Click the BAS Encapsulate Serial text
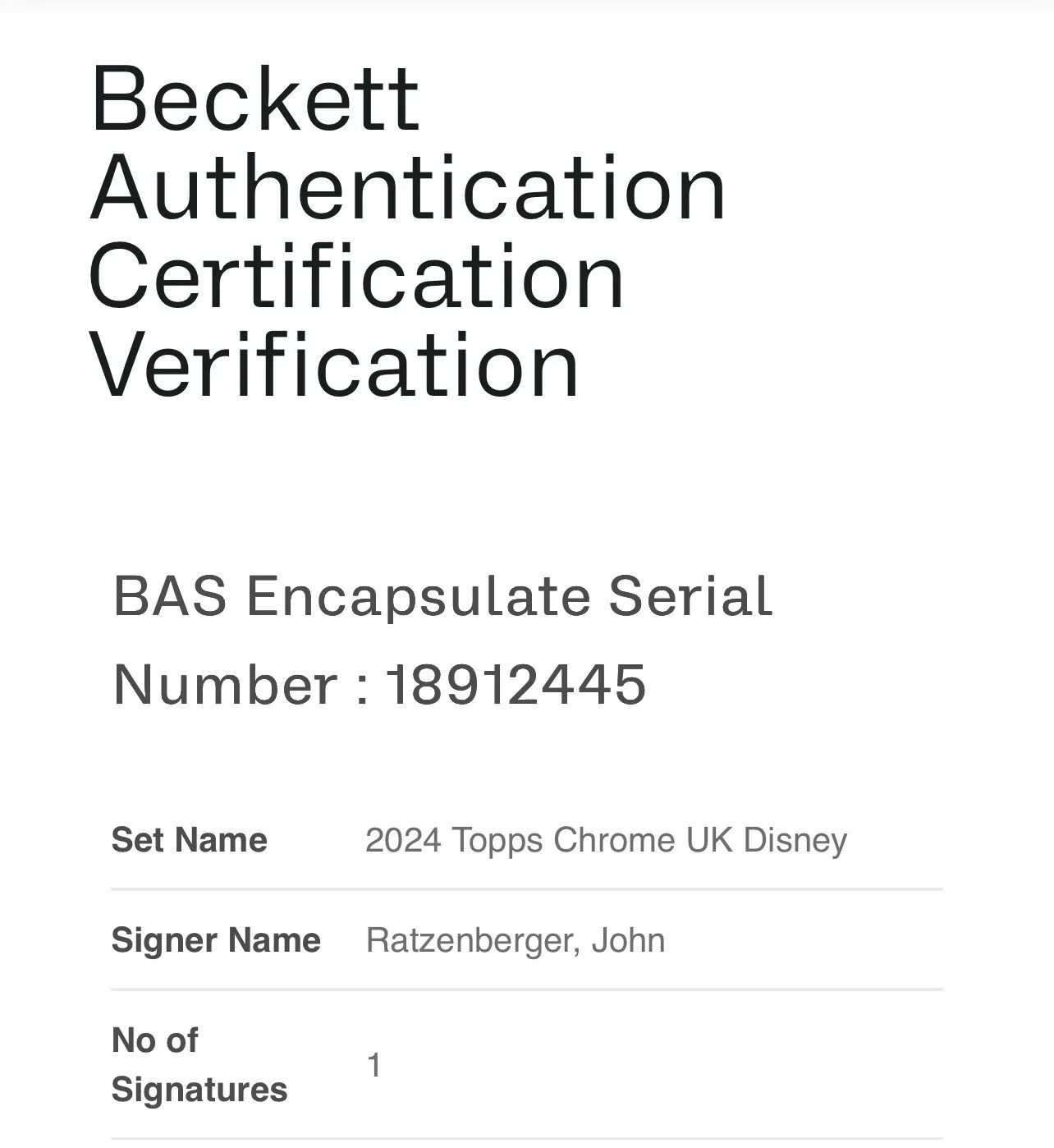 coord(442,595)
